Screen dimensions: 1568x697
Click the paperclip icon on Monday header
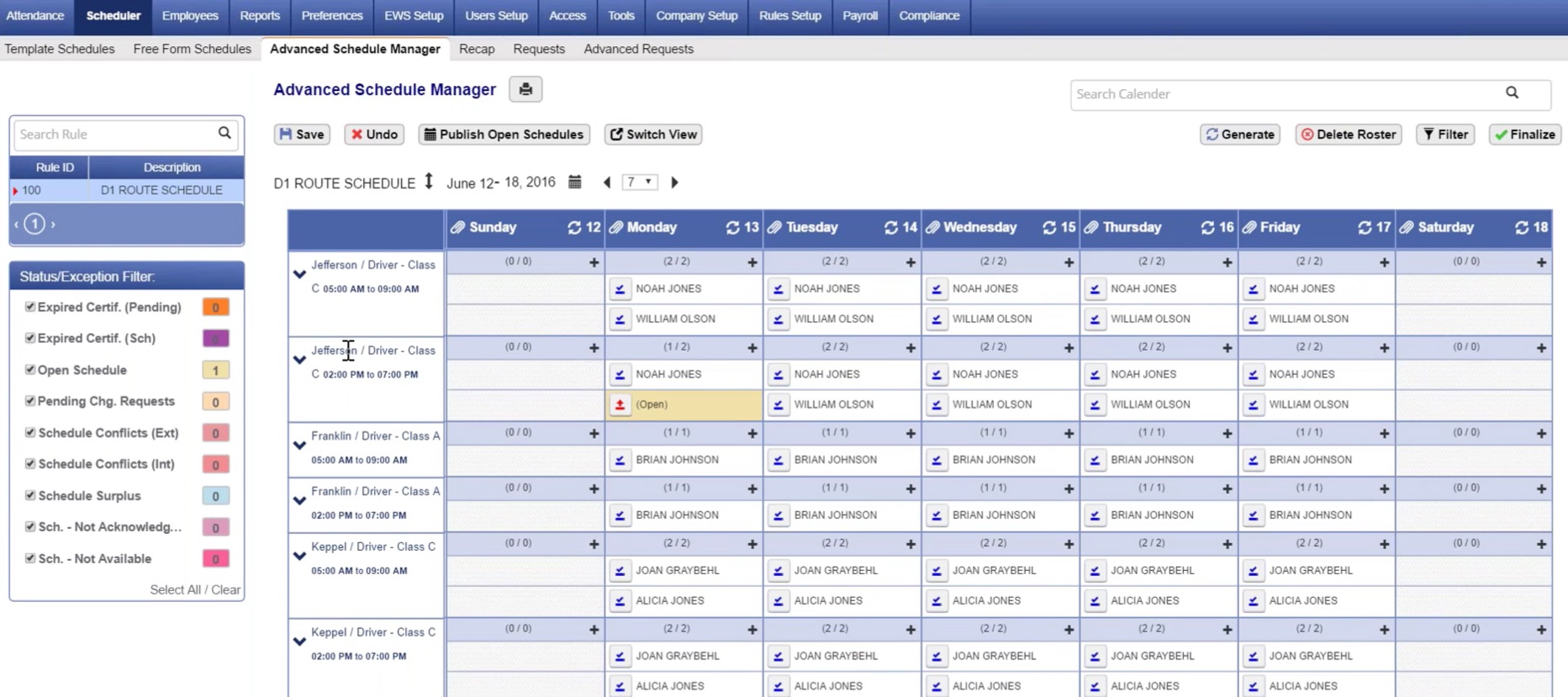click(x=616, y=227)
